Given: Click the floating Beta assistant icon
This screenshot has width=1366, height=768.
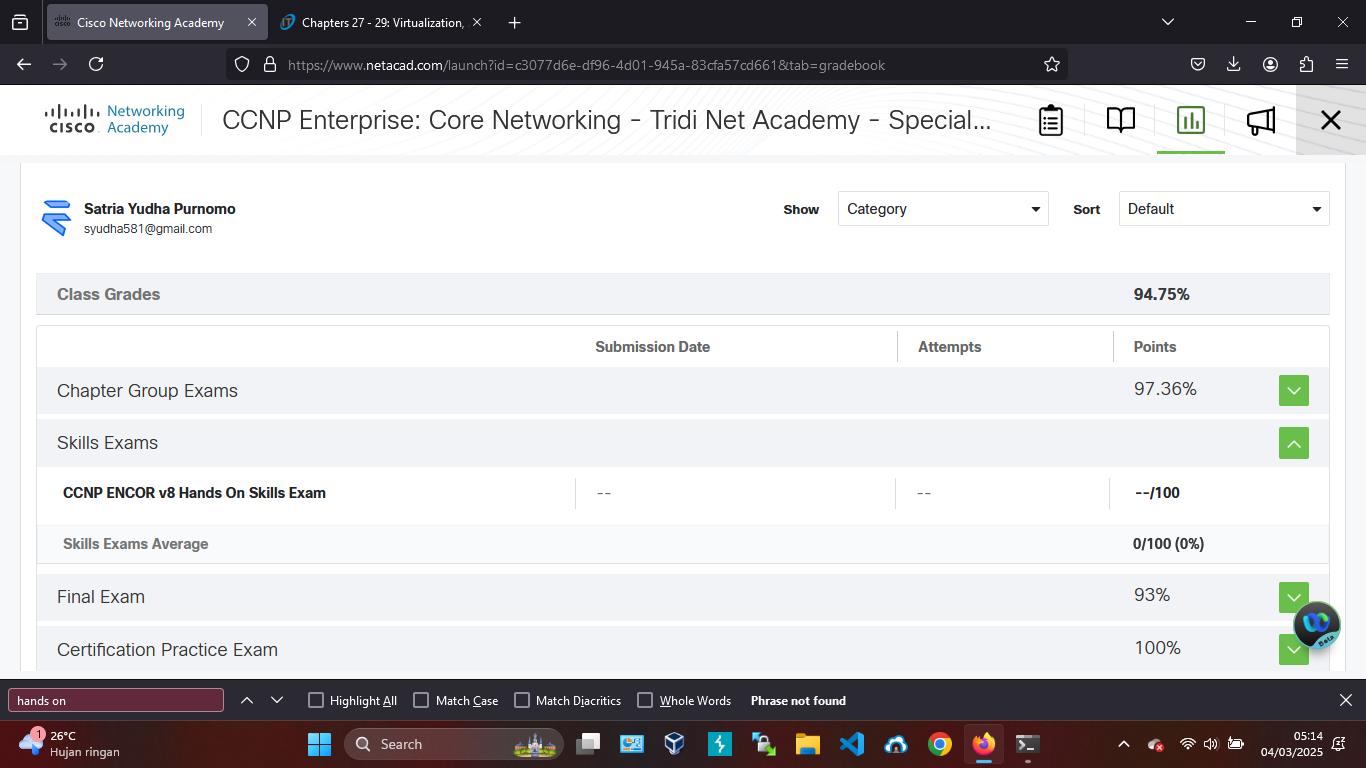Looking at the screenshot, I should pyautogui.click(x=1317, y=625).
